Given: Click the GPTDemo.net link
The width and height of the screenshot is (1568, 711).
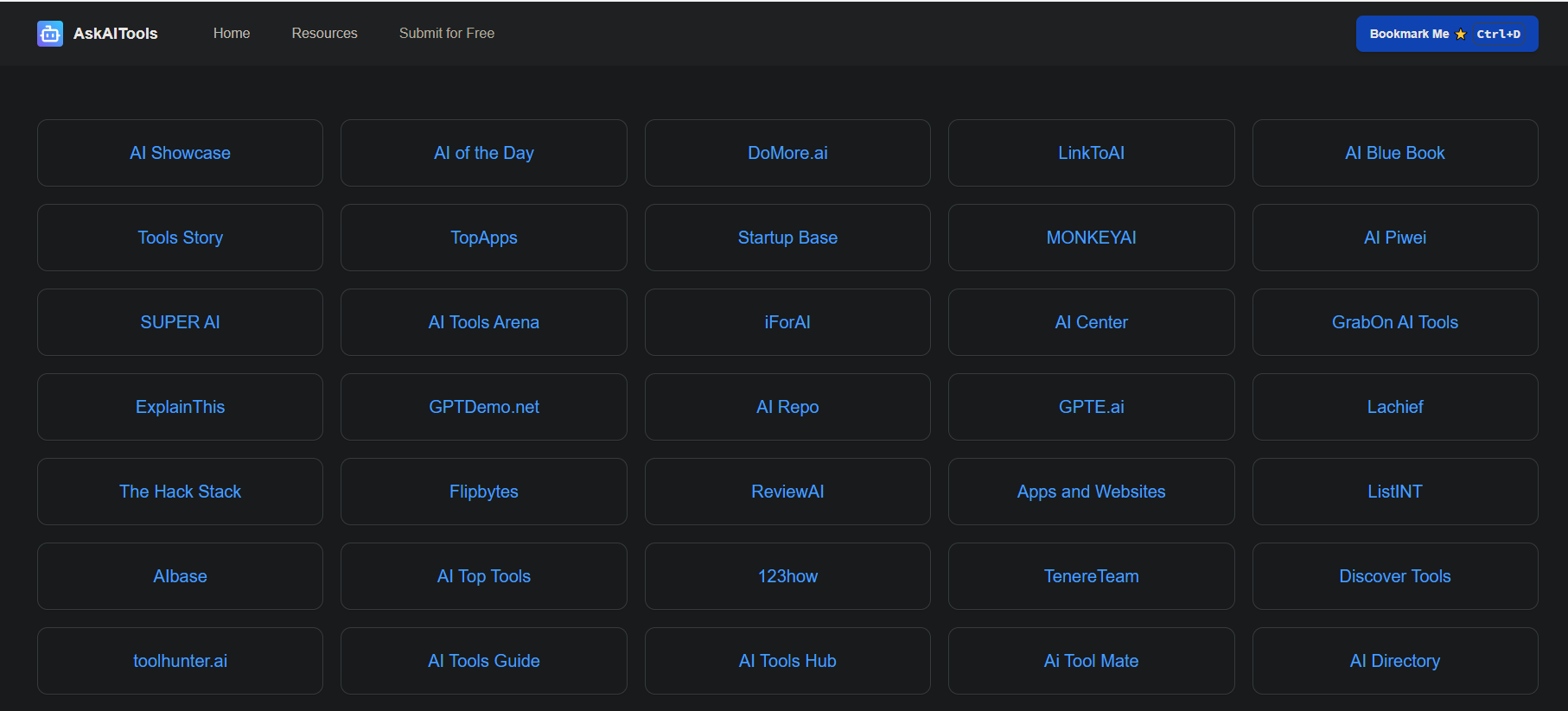Looking at the screenshot, I should (483, 407).
